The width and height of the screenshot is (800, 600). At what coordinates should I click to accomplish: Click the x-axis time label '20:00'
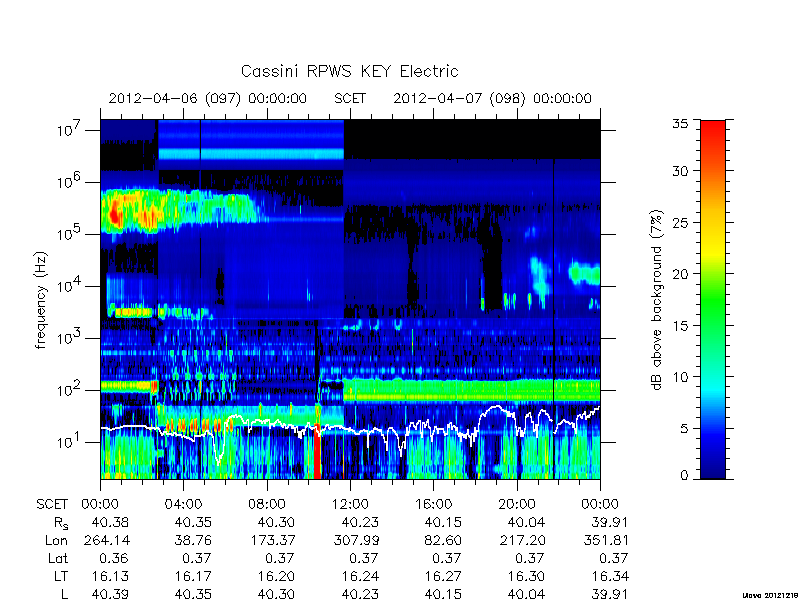click(x=517, y=504)
